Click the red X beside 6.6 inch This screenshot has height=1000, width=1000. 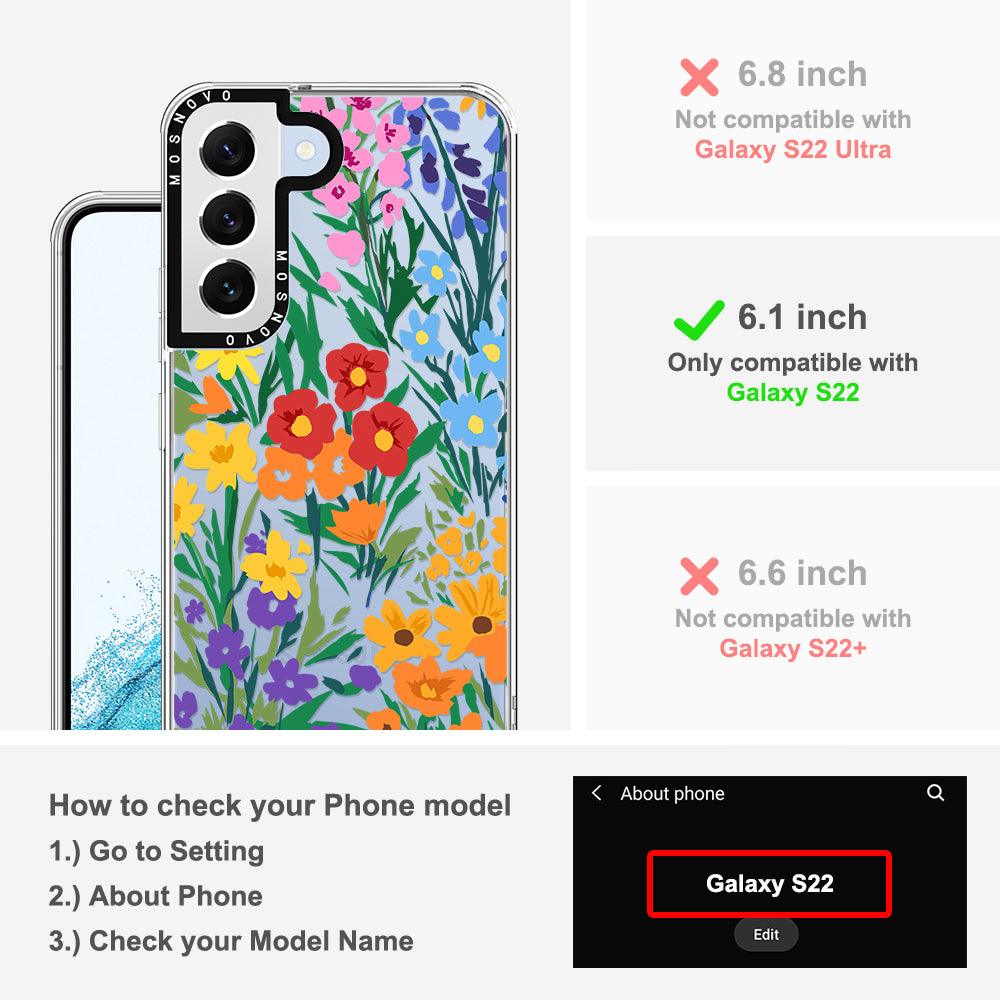(699, 576)
